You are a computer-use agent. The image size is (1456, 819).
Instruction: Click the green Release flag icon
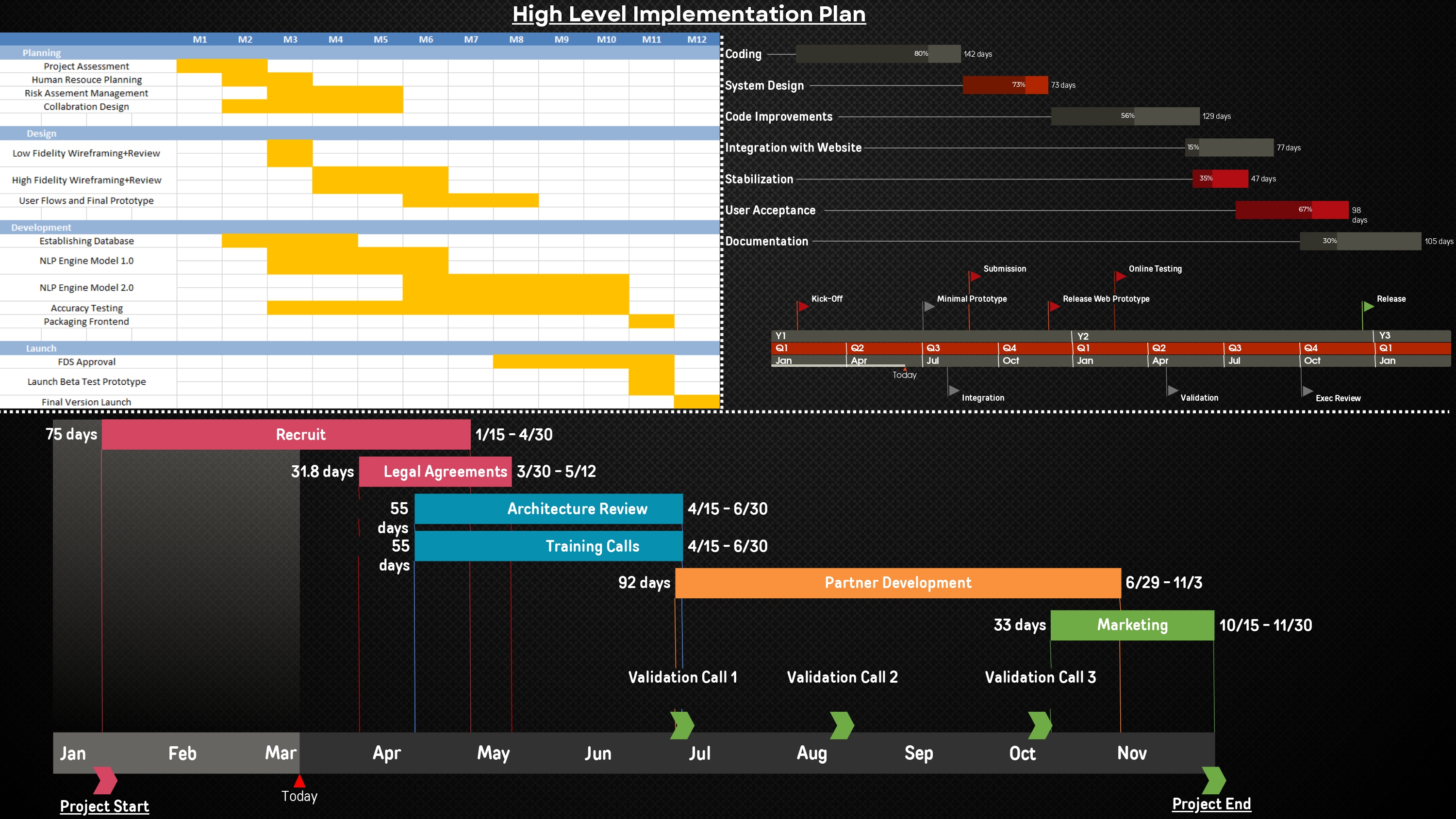[1368, 306]
